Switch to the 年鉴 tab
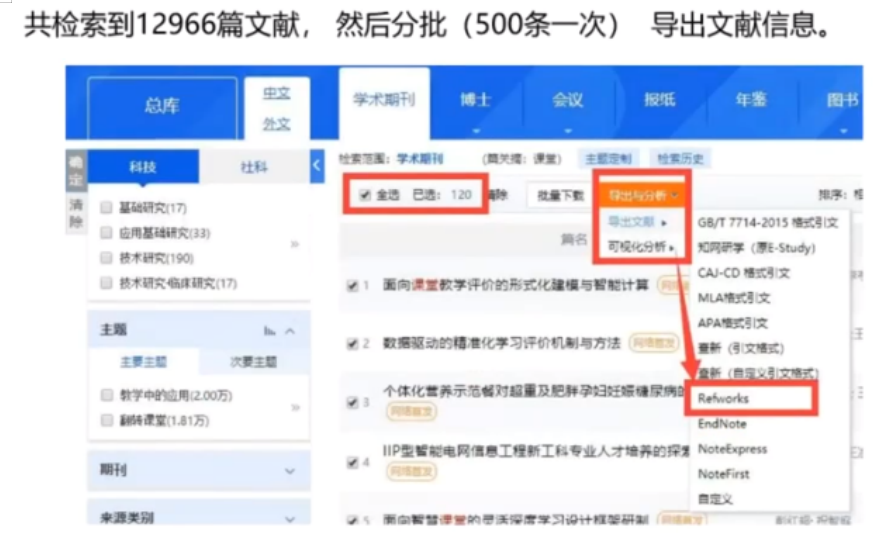 click(751, 100)
